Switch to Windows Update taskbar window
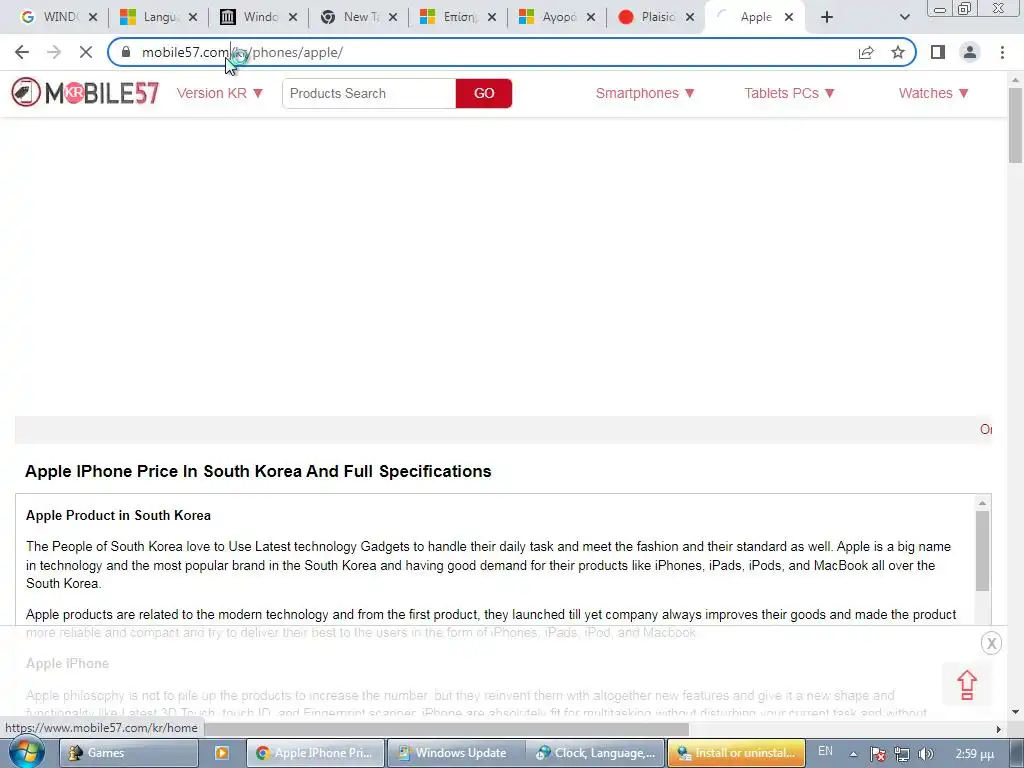The height and width of the screenshot is (768, 1024). [456, 753]
